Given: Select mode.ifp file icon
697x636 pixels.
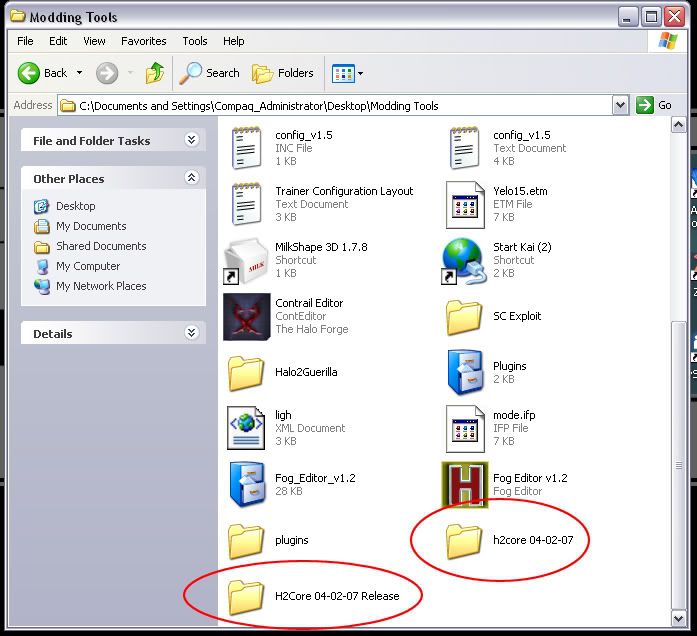Looking at the screenshot, I should [x=465, y=428].
